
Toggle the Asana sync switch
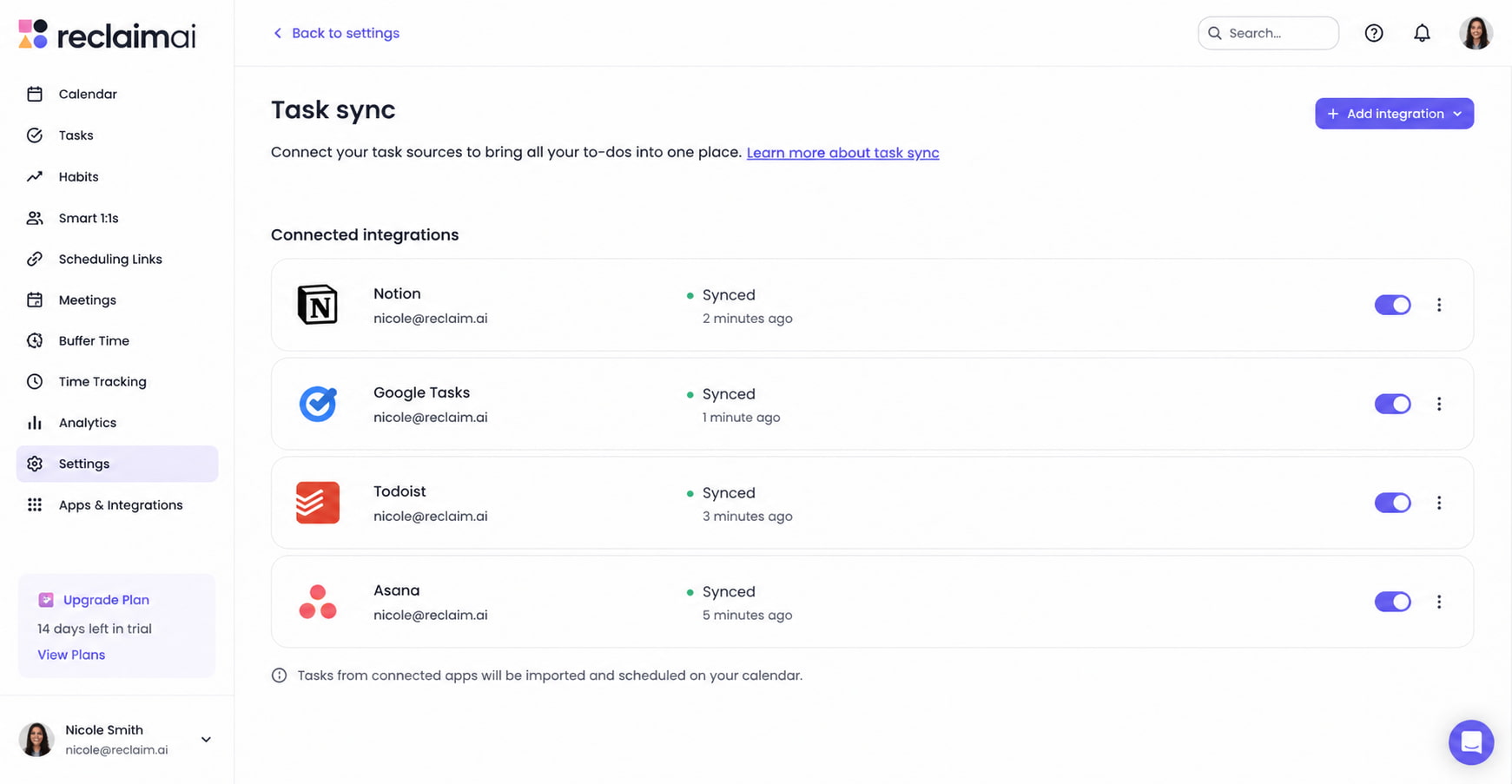(x=1392, y=602)
